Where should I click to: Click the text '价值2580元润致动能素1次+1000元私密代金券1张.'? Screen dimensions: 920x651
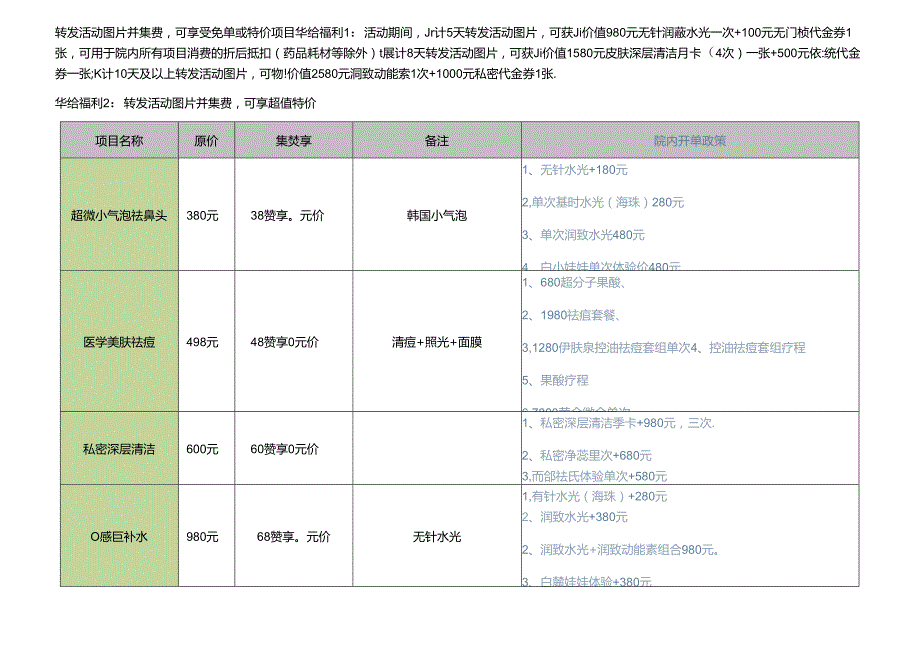tap(422, 74)
